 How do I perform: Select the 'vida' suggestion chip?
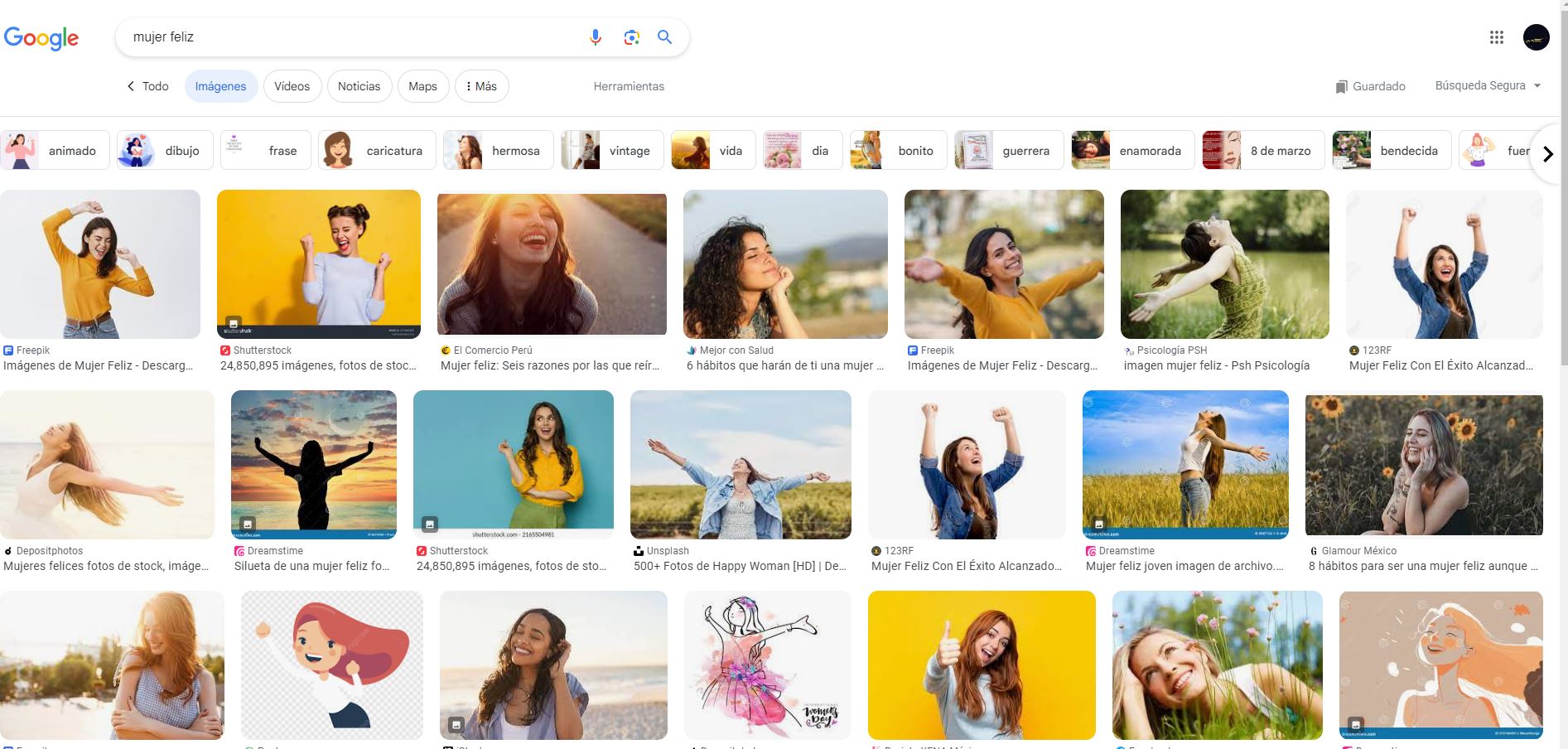click(x=713, y=151)
